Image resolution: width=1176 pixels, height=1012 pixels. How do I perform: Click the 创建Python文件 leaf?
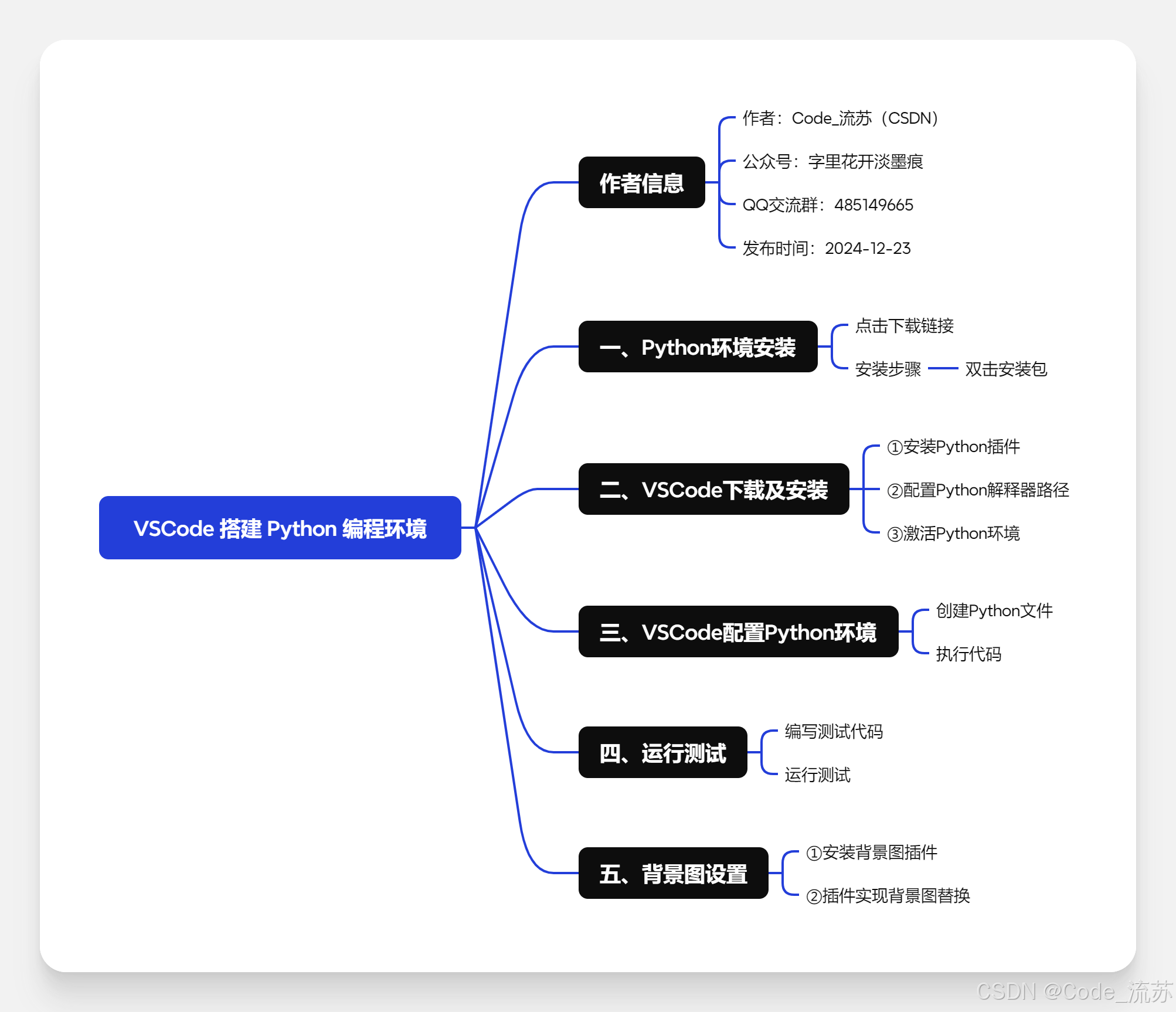point(994,611)
